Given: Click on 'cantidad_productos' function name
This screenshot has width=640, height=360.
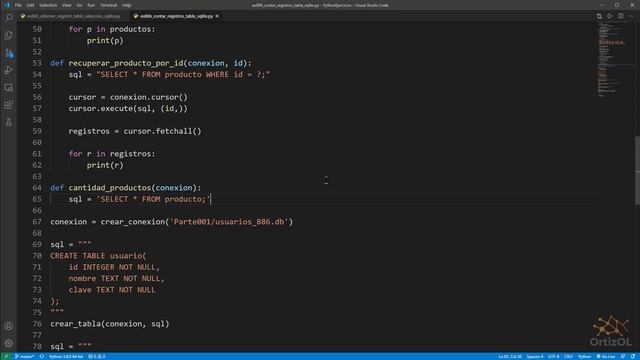Looking at the screenshot, I should point(110,187).
